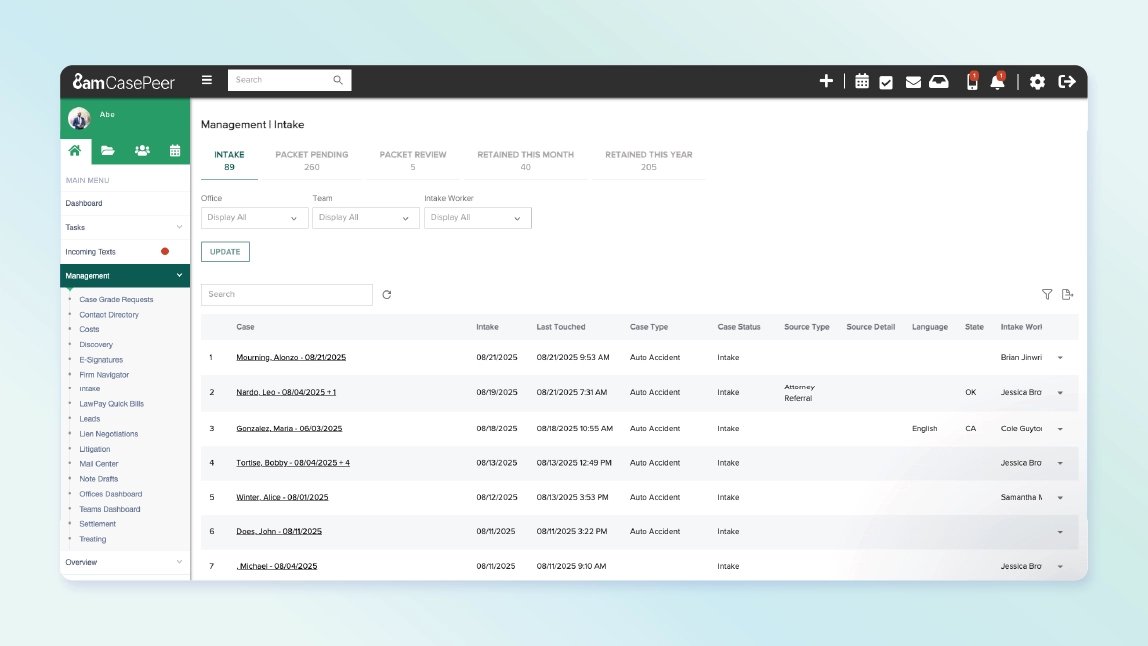Click the user avatar picture

pyautogui.click(x=79, y=118)
